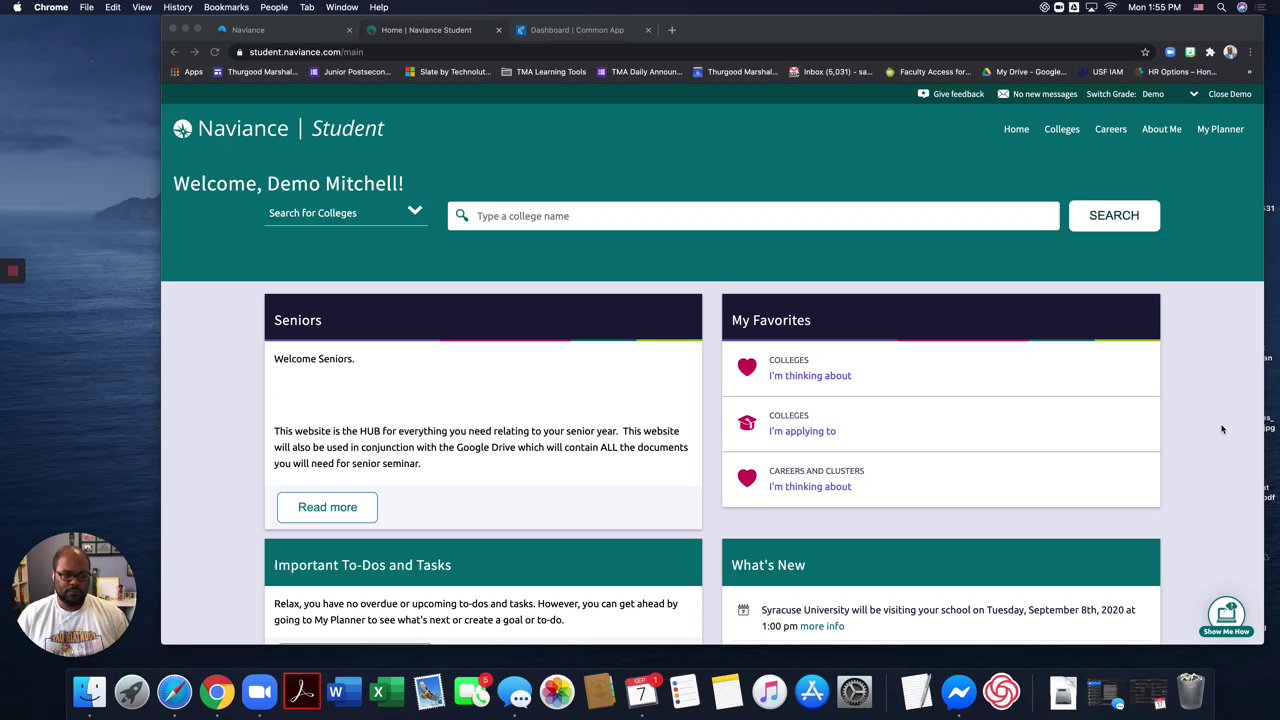Screen dimensions: 1280x720
Task: Open System Preferences from the dock
Action: point(855,692)
